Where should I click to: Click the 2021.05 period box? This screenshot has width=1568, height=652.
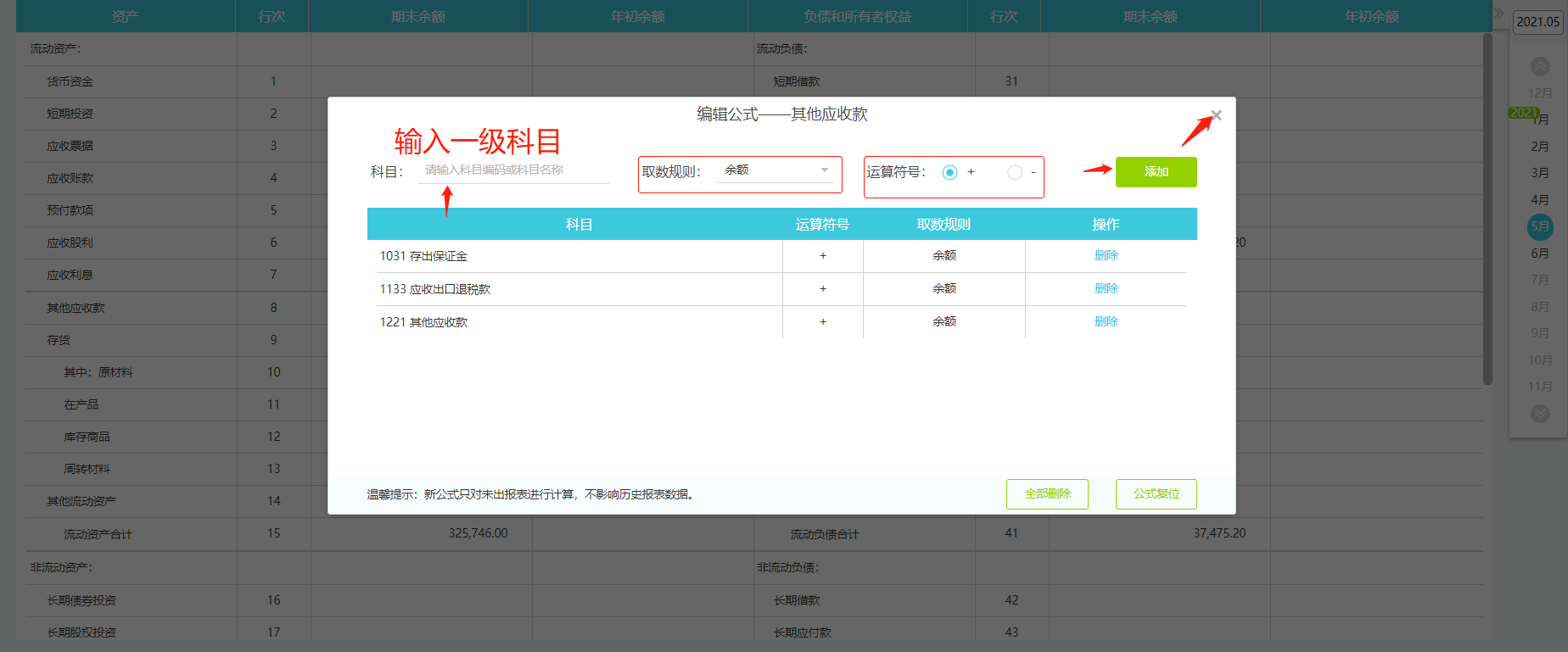coord(1537,21)
